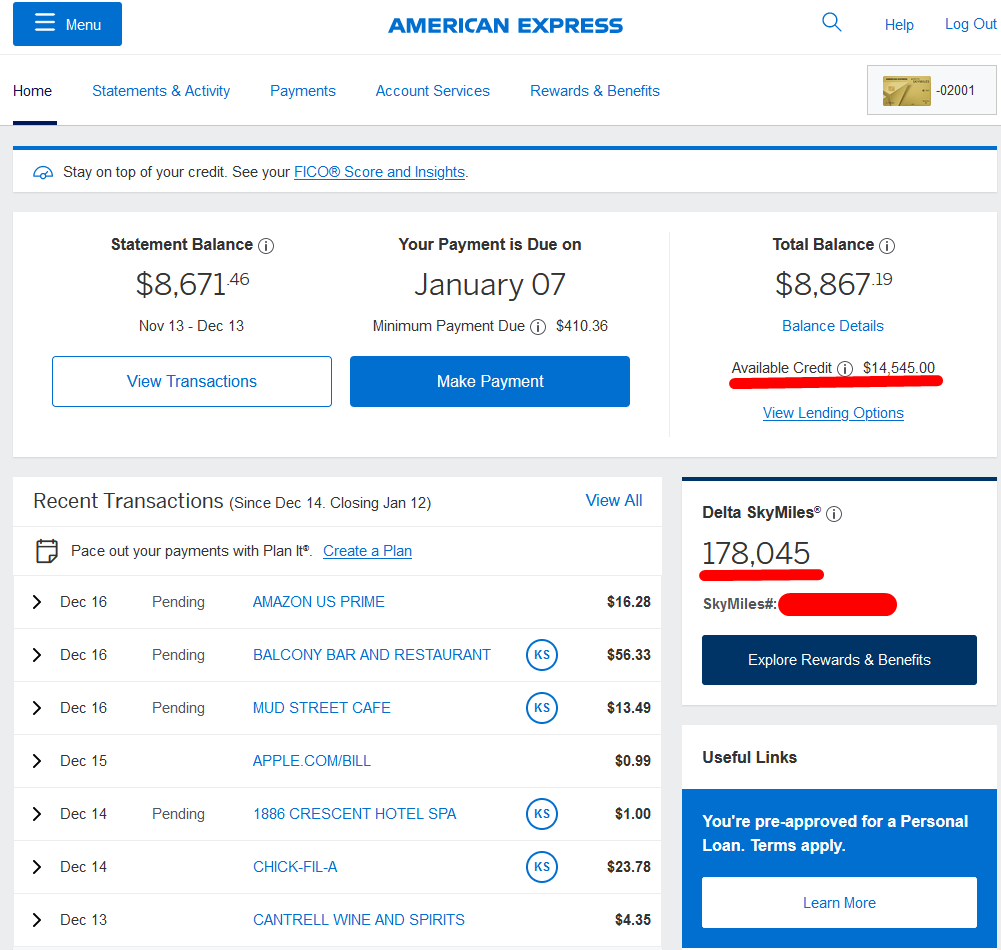This screenshot has height=950, width=1001.
Task: Open the Help link
Action: pos(899,25)
